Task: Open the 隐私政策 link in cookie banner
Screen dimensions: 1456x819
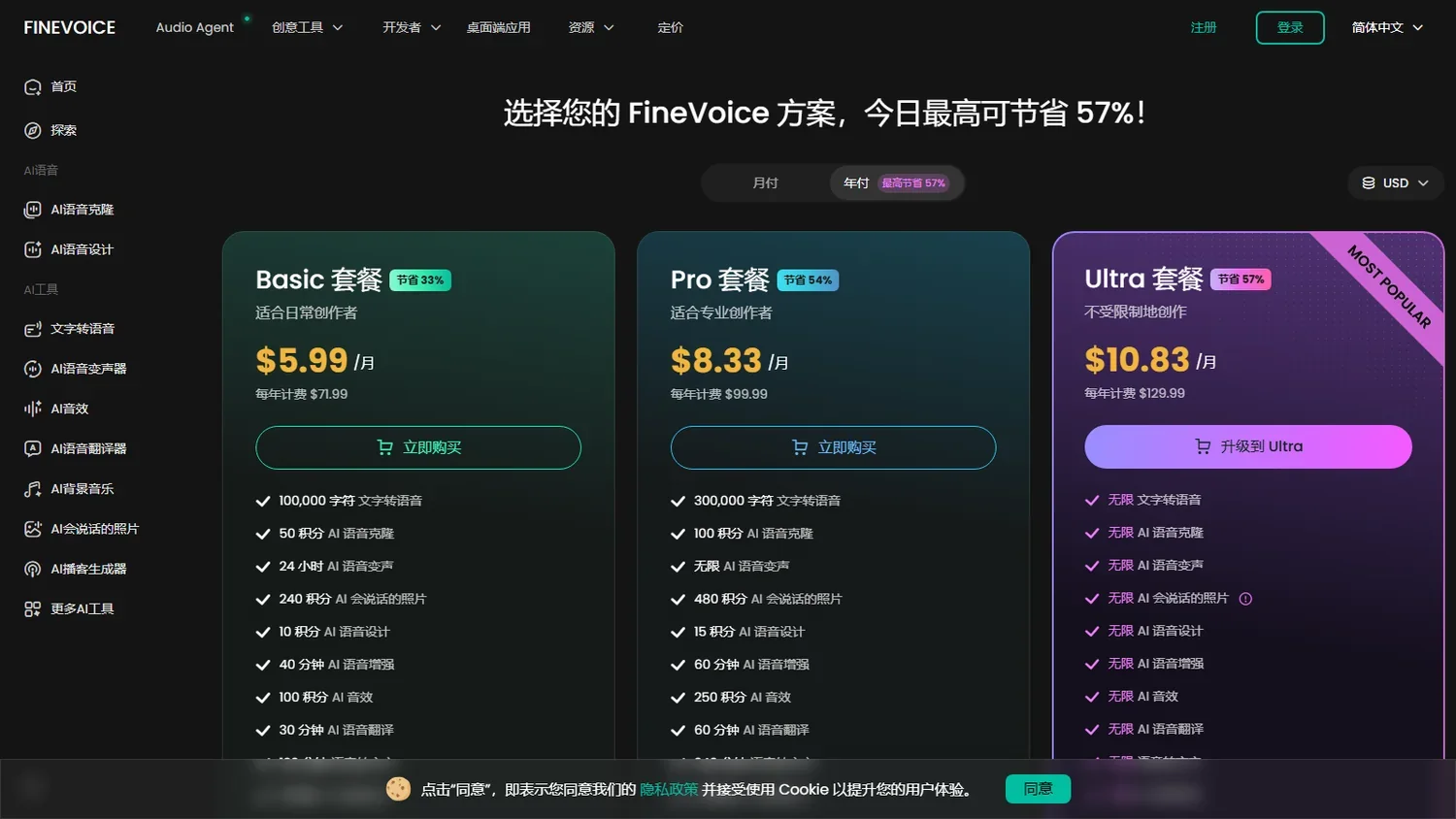Action: pos(669,789)
